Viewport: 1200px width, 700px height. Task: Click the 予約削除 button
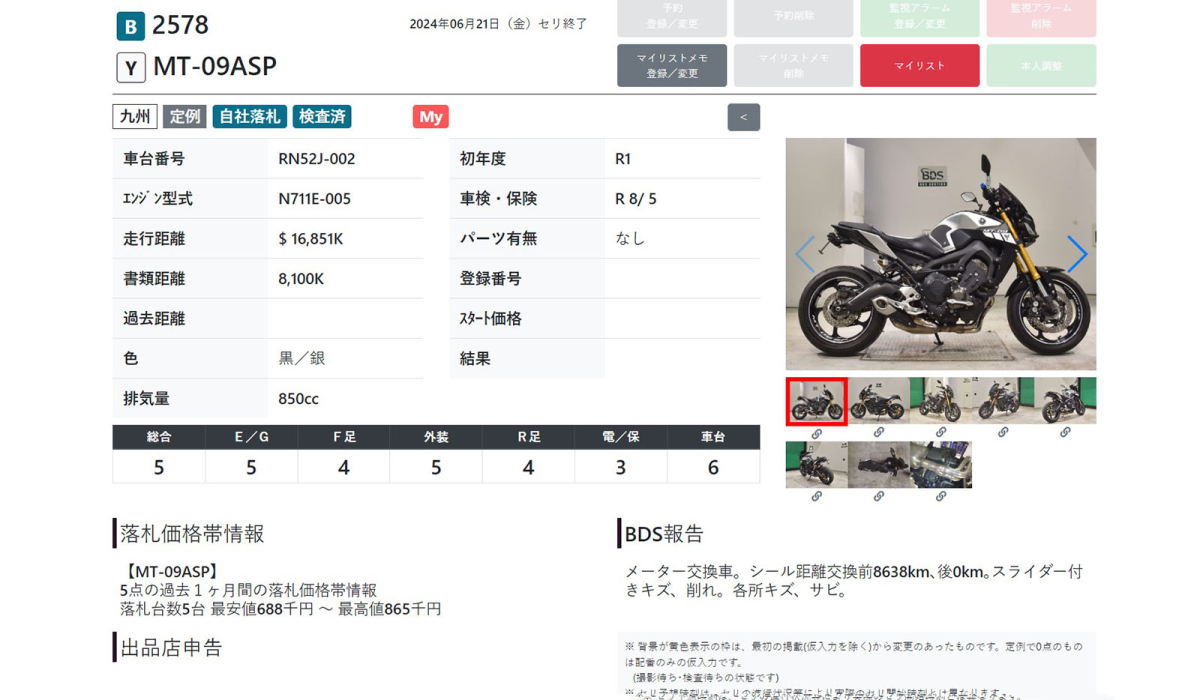pos(793,16)
